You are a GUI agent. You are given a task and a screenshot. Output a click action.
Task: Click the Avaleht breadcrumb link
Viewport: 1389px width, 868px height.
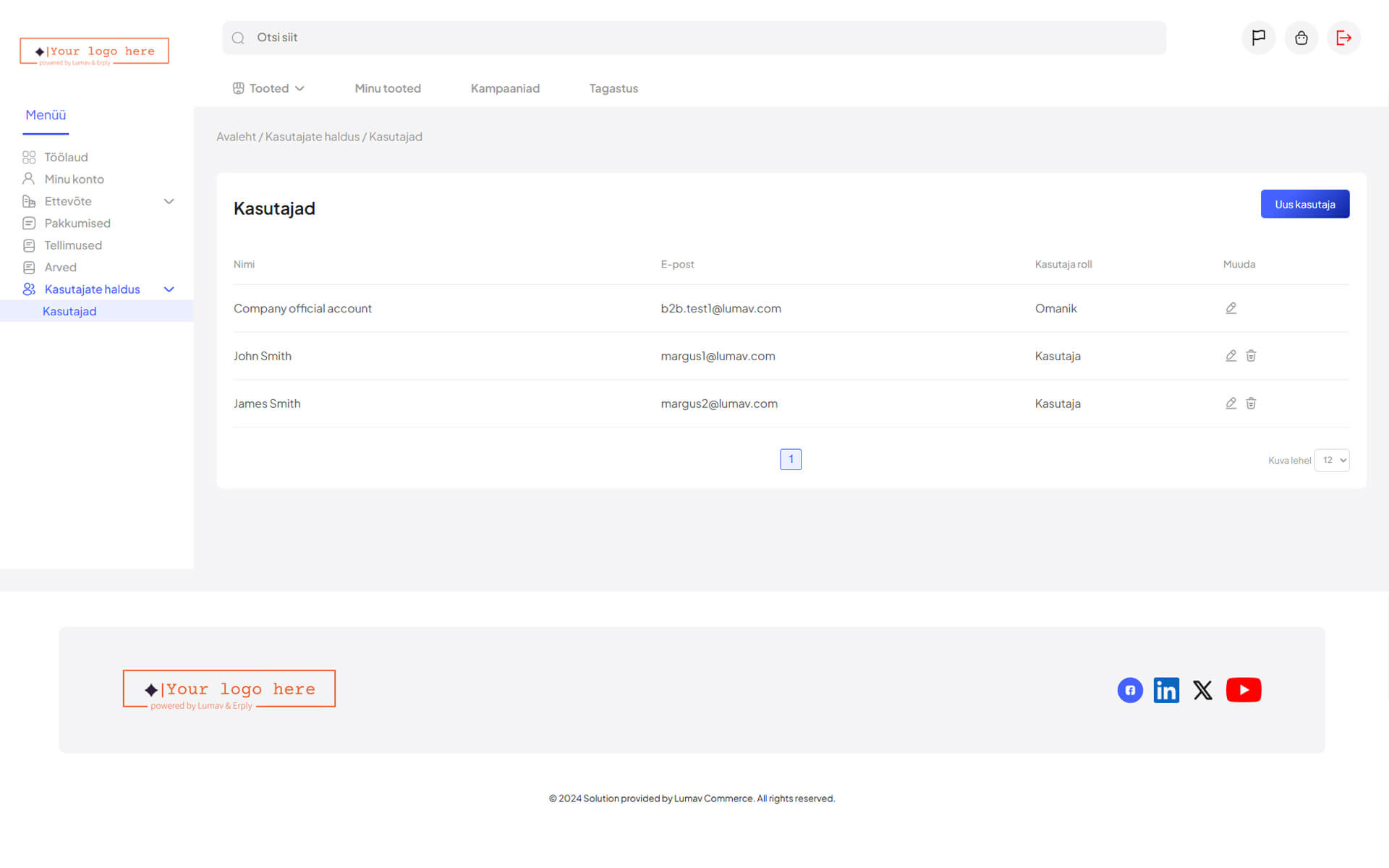[236, 137]
